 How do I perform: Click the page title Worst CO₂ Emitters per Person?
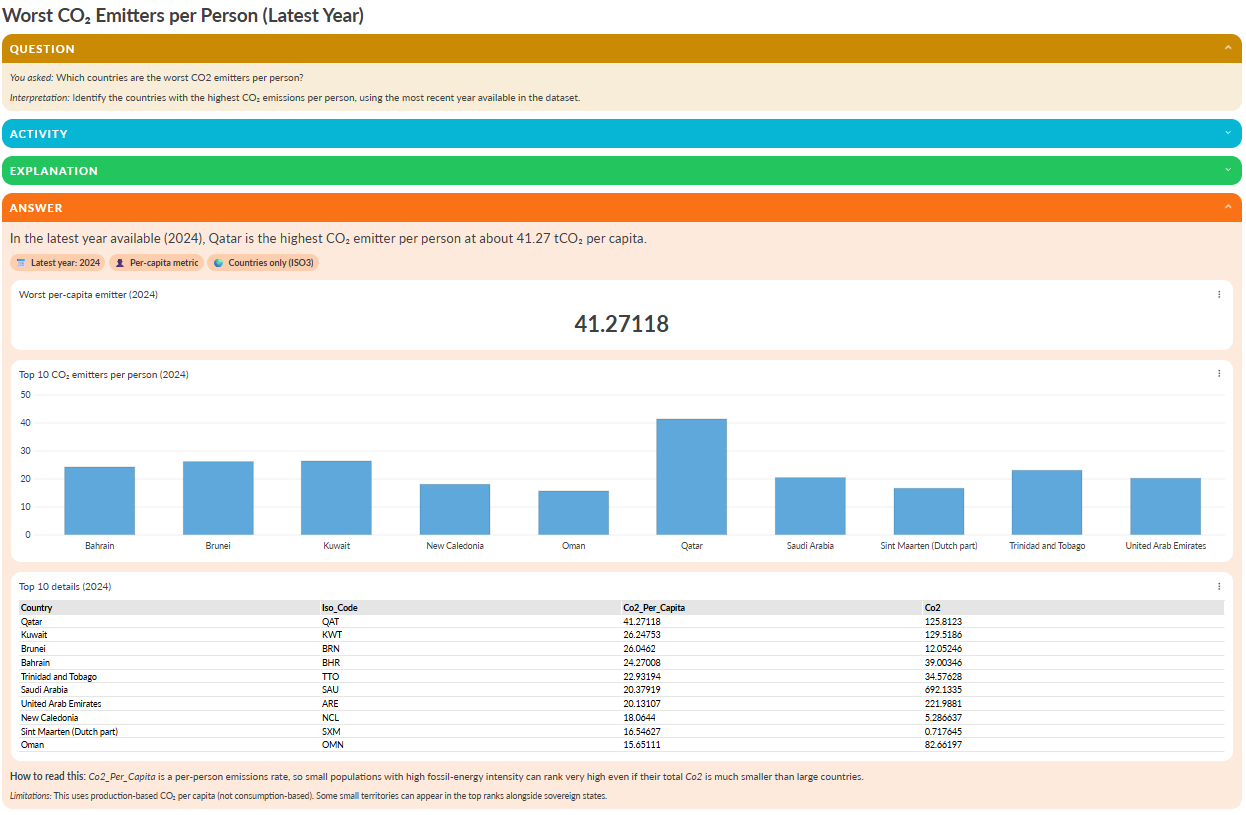click(183, 16)
